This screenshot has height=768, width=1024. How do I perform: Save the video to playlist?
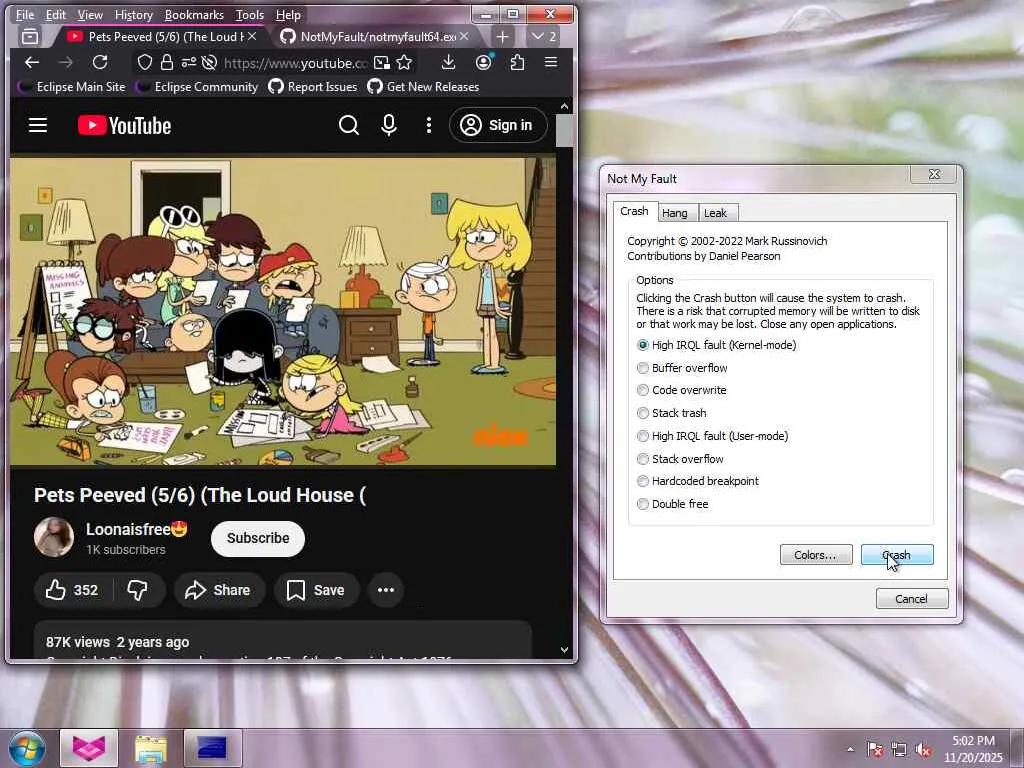click(x=316, y=590)
